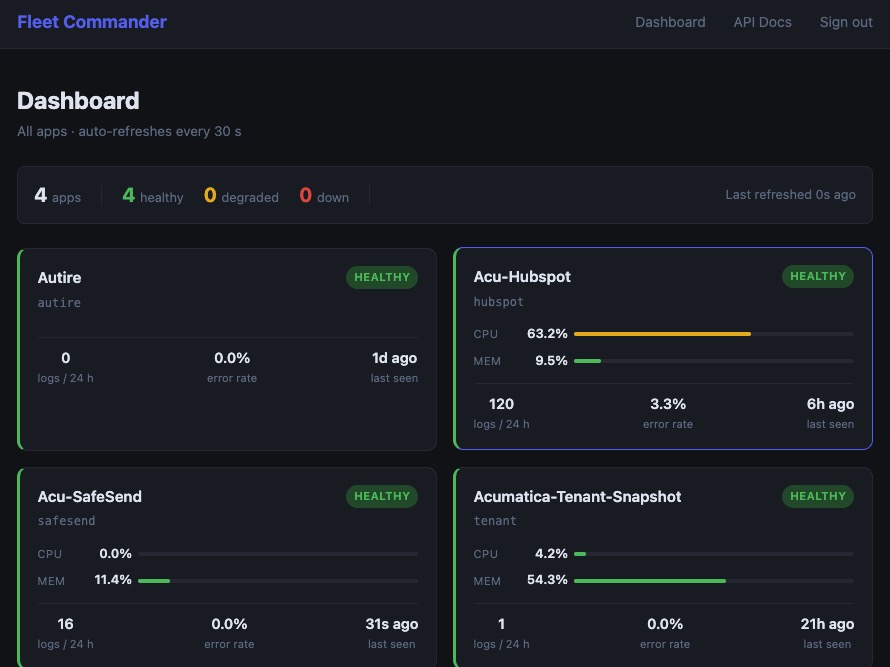This screenshot has width=890, height=667.
Task: Click the Acu-Hubspot CPU 63.2% usage bar
Action: [x=713, y=334]
